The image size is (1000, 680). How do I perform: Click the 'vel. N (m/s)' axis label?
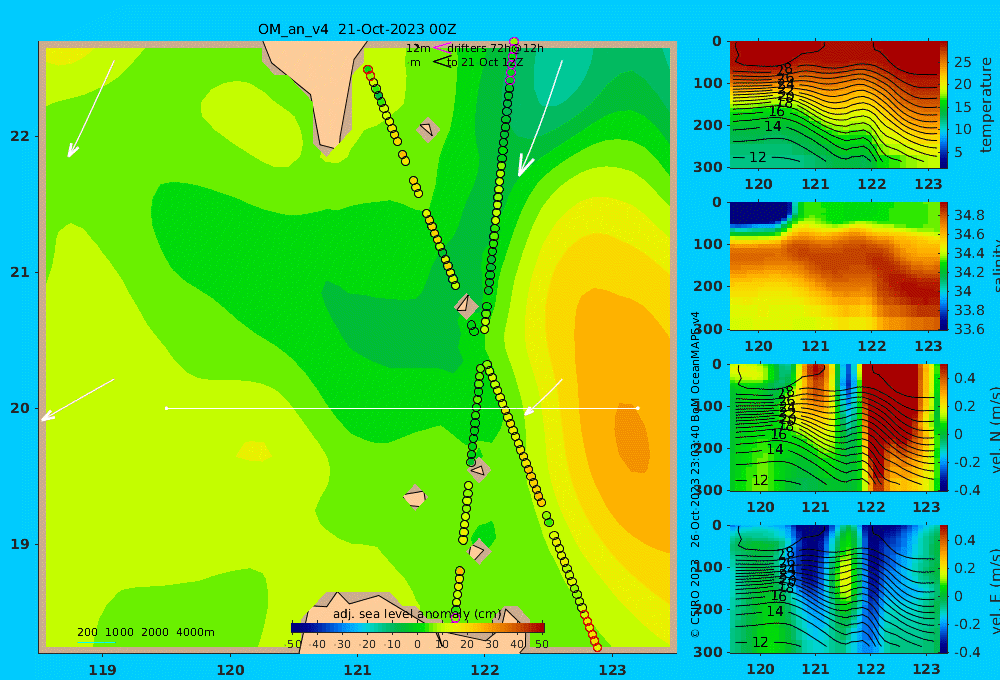(x=994, y=430)
